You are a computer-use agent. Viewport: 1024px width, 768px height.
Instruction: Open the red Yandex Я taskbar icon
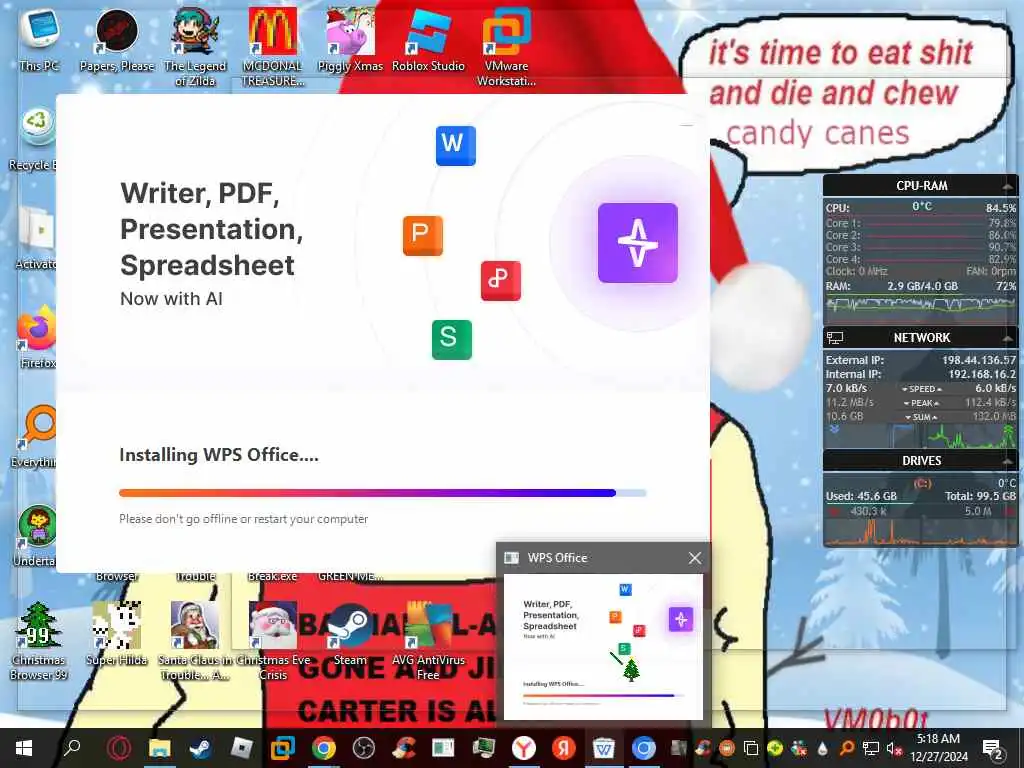pyautogui.click(x=564, y=748)
